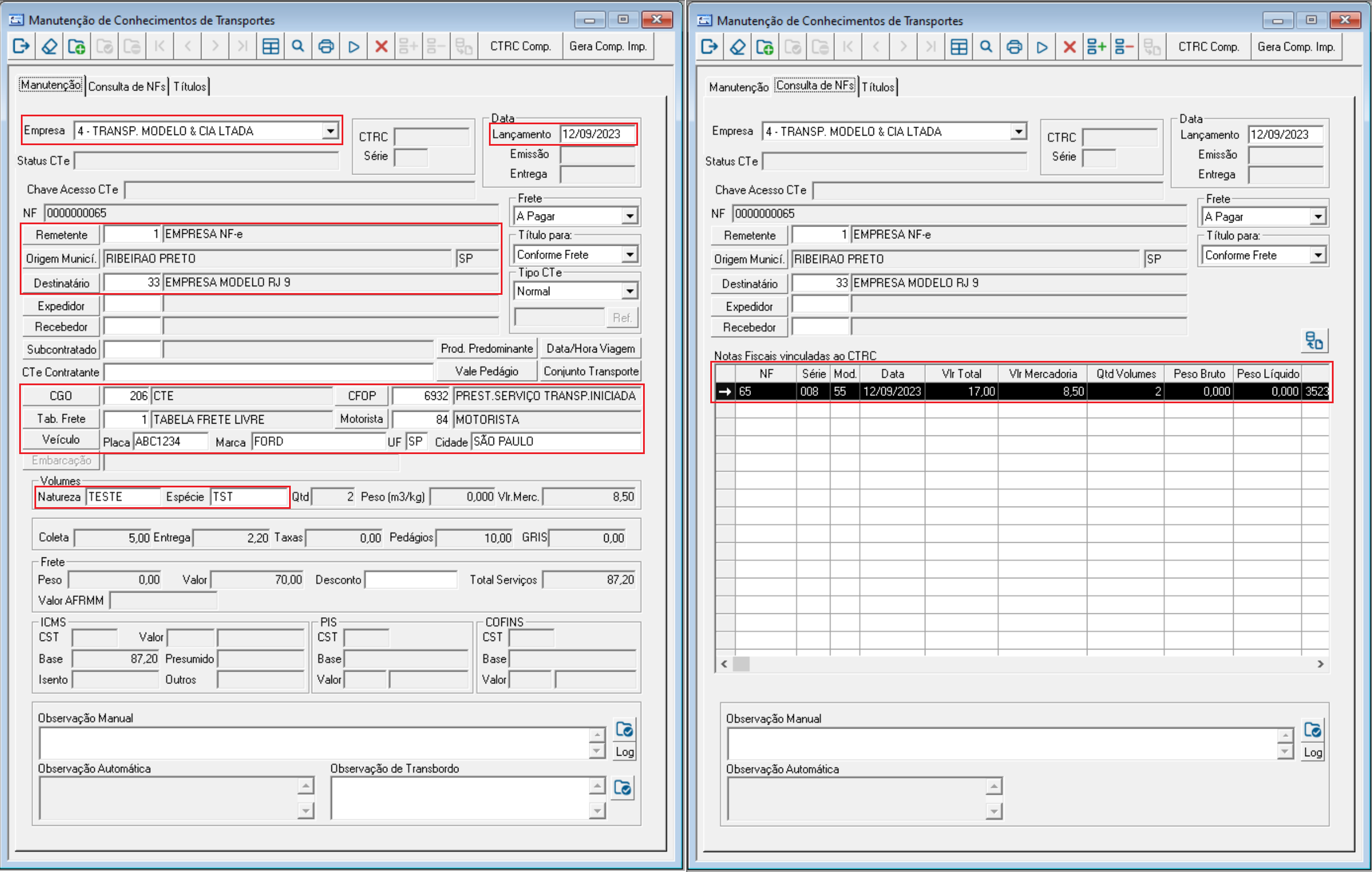Click the right arrow of the grid's horizontal scrollbar
1372x872 pixels.
coord(1320,664)
